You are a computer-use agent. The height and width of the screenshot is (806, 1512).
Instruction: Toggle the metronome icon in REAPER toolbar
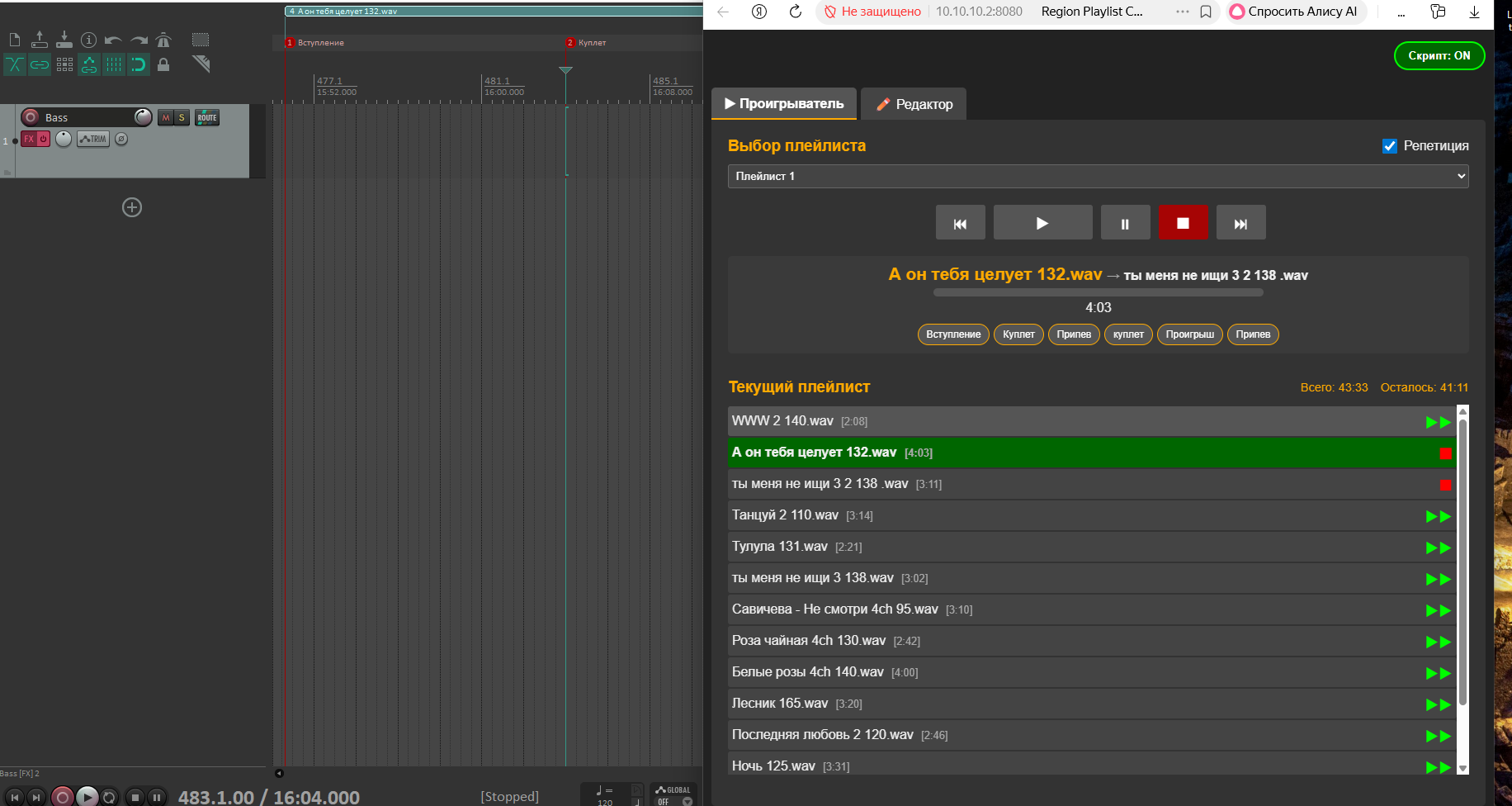pyautogui.click(x=163, y=40)
